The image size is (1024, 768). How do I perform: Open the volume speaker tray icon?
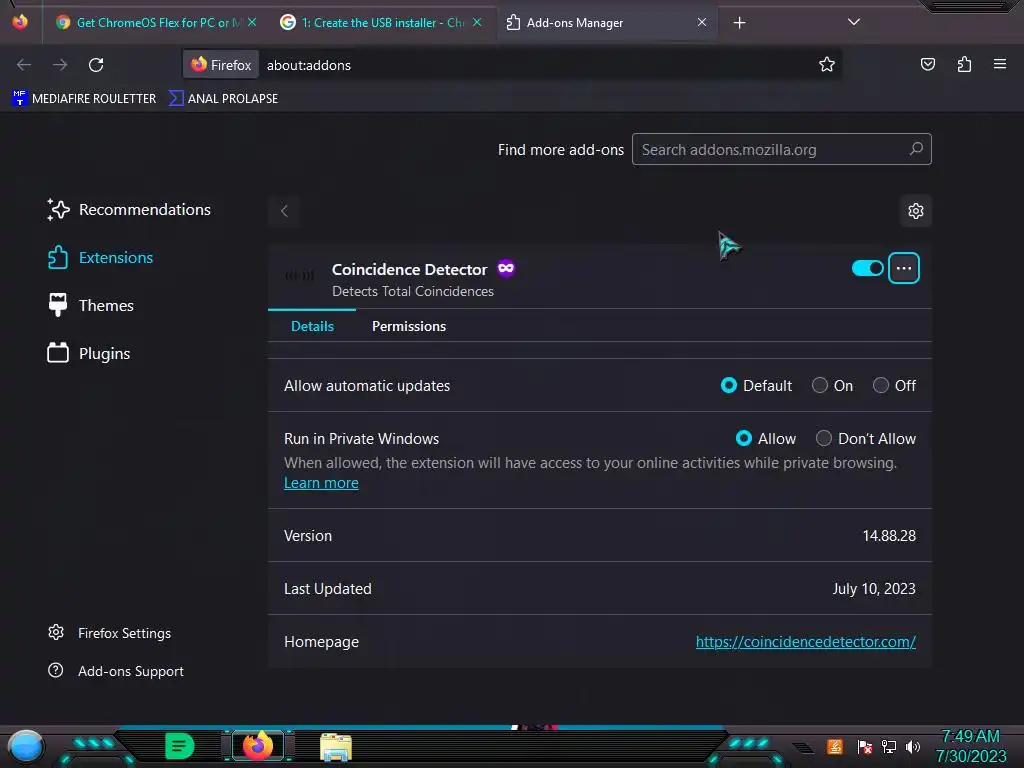913,747
